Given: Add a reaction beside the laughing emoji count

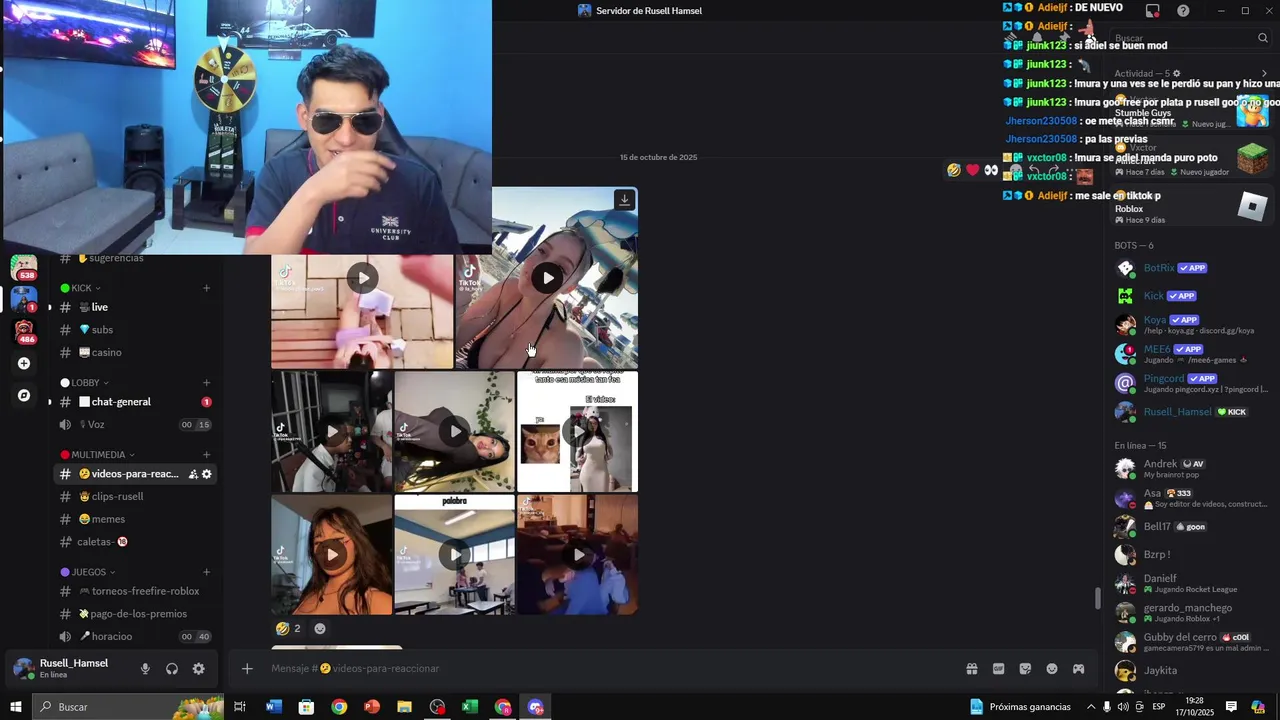Looking at the screenshot, I should point(320,629).
